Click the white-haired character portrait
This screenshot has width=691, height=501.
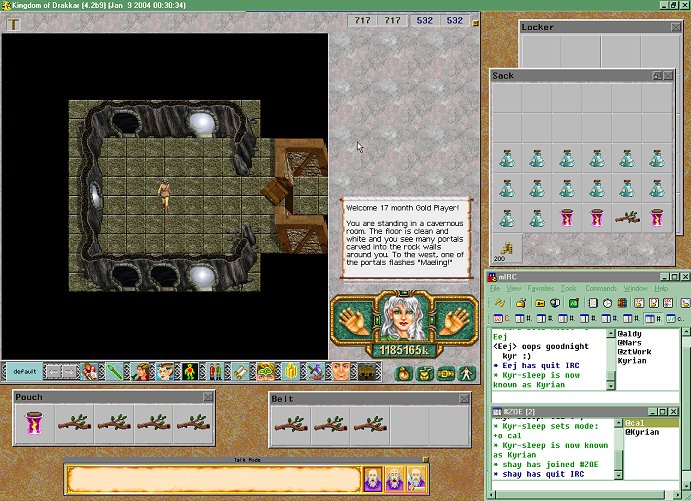click(404, 318)
